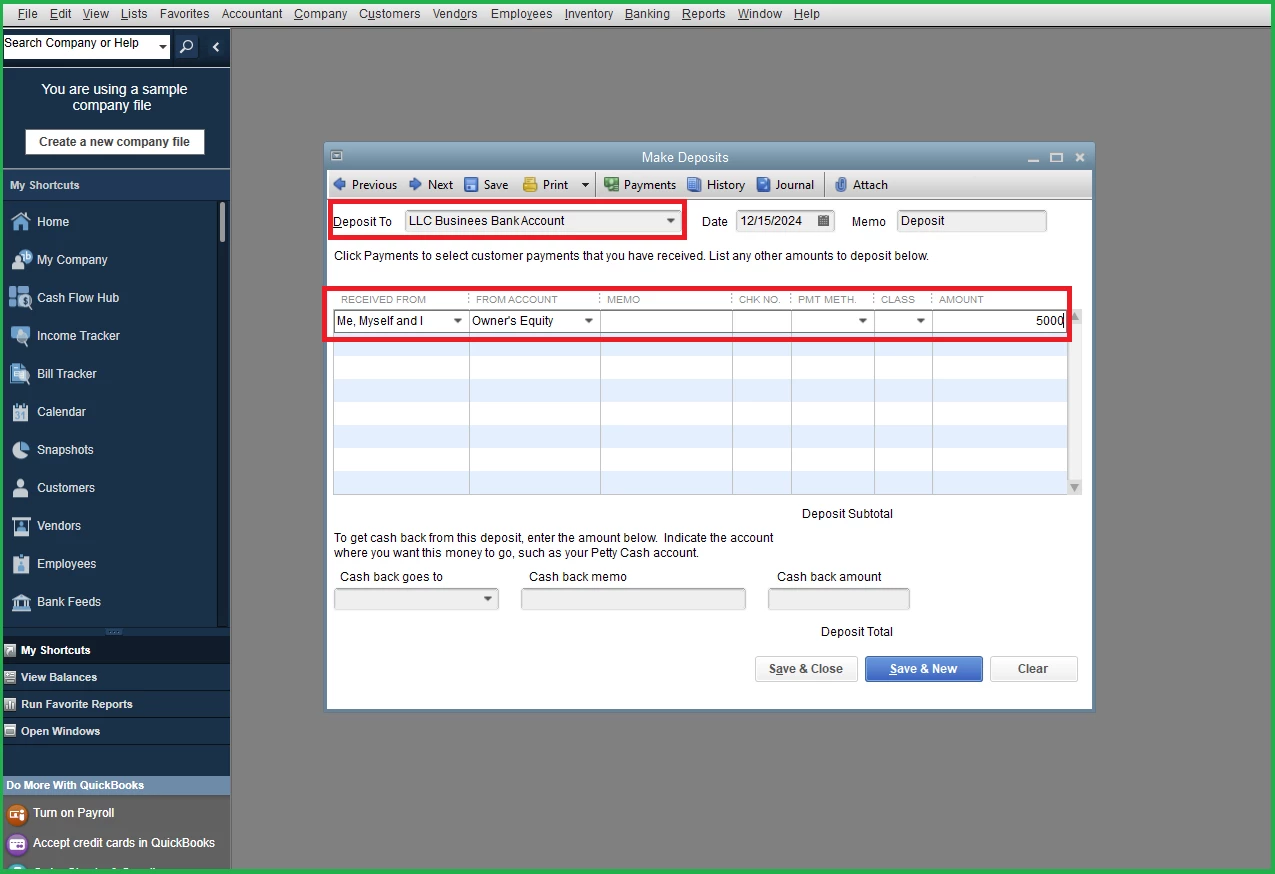Image resolution: width=1275 pixels, height=874 pixels.
Task: Open the Journal icon in toolbar
Action: click(x=764, y=185)
